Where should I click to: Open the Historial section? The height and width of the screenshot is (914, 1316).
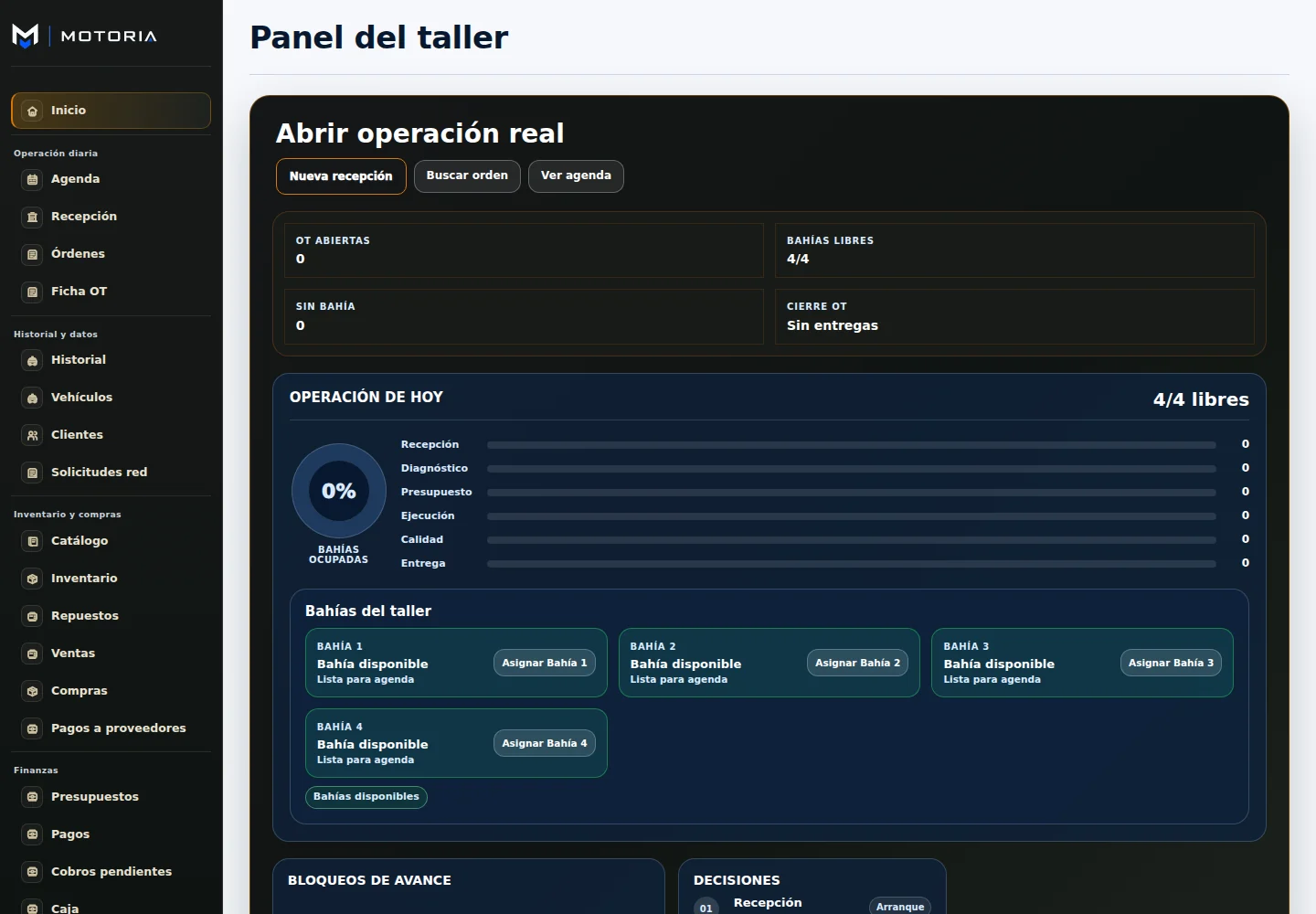point(111,360)
